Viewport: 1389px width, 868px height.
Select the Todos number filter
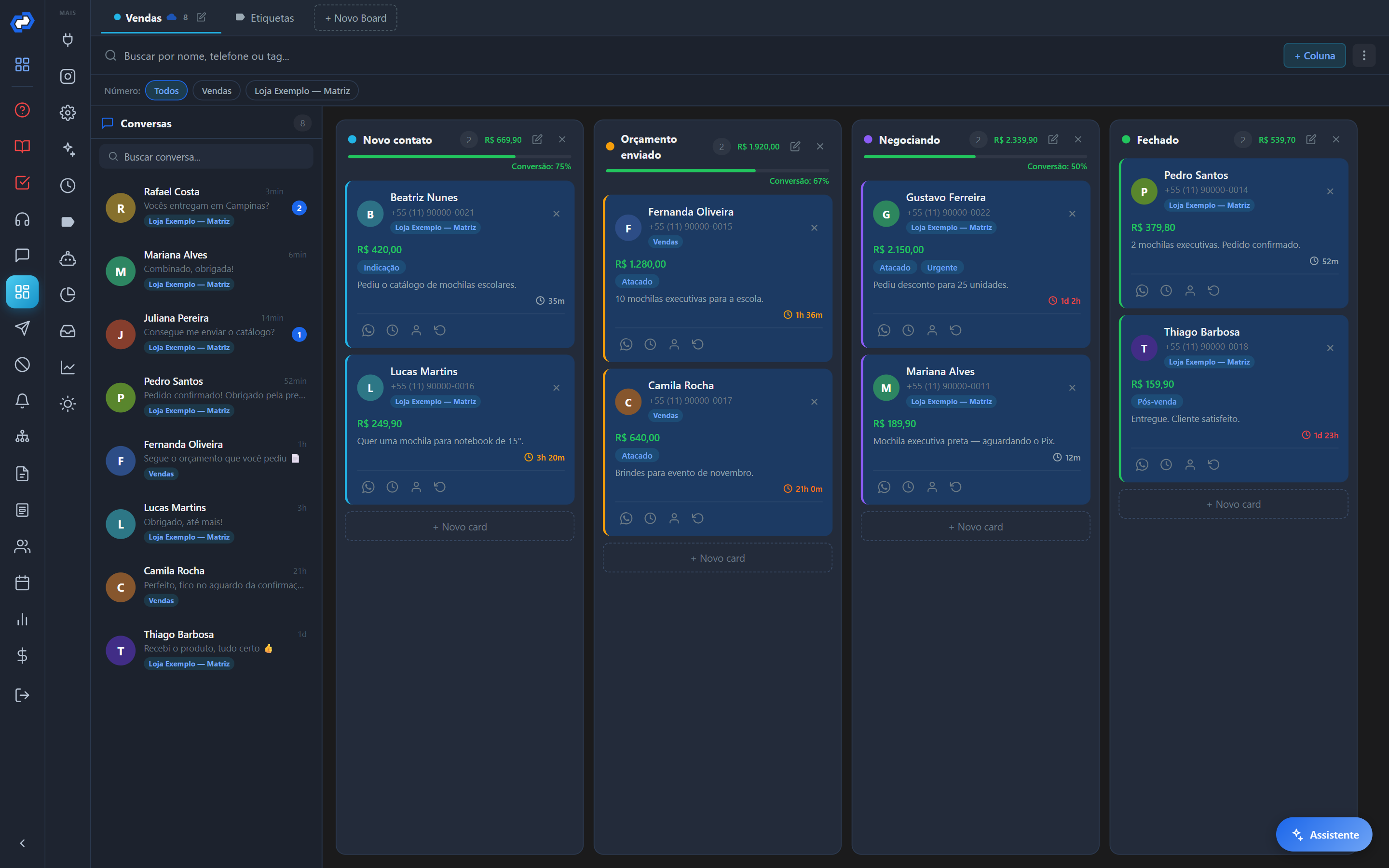pyautogui.click(x=166, y=91)
